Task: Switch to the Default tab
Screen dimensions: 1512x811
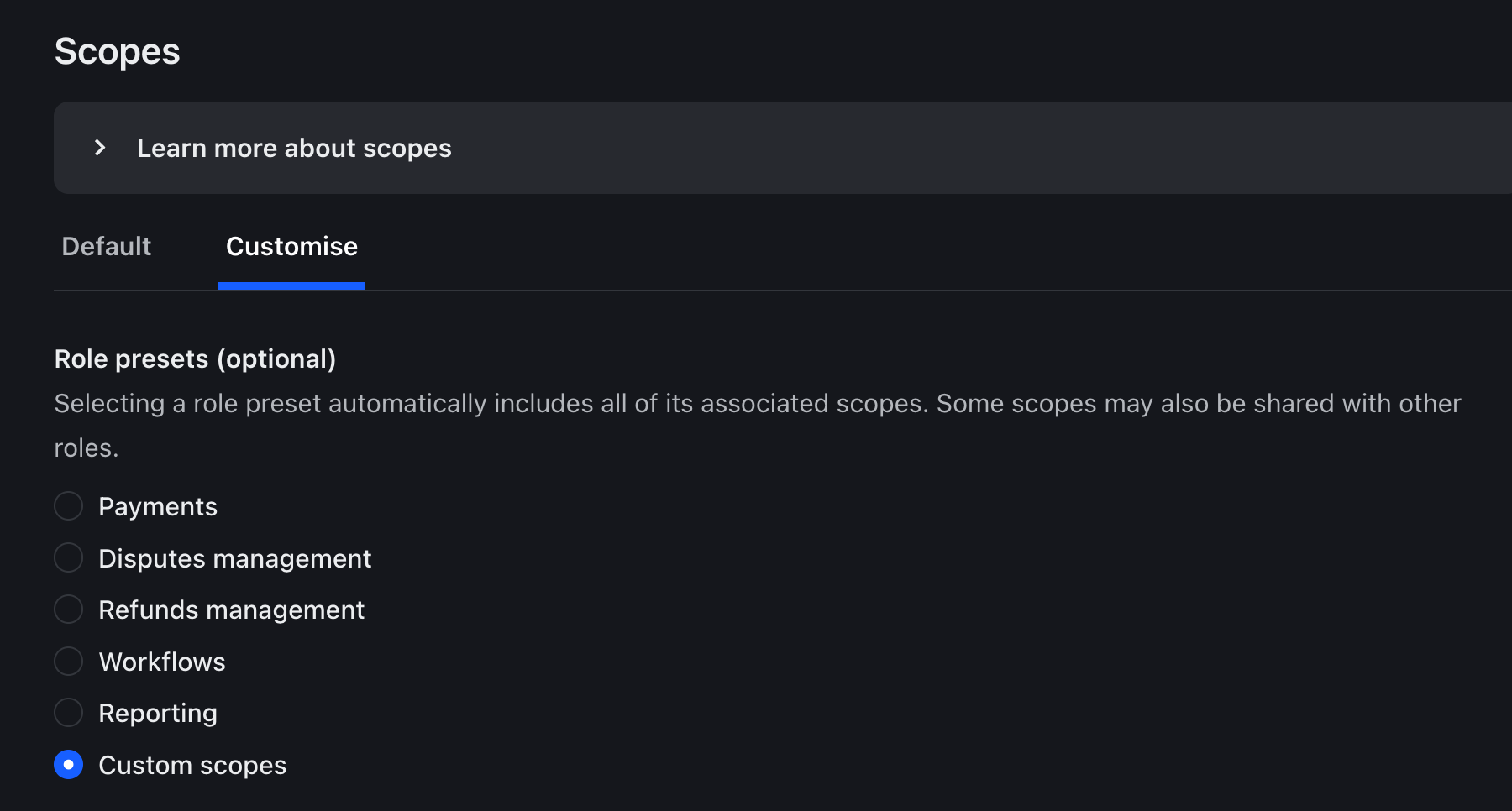Action: click(x=107, y=246)
